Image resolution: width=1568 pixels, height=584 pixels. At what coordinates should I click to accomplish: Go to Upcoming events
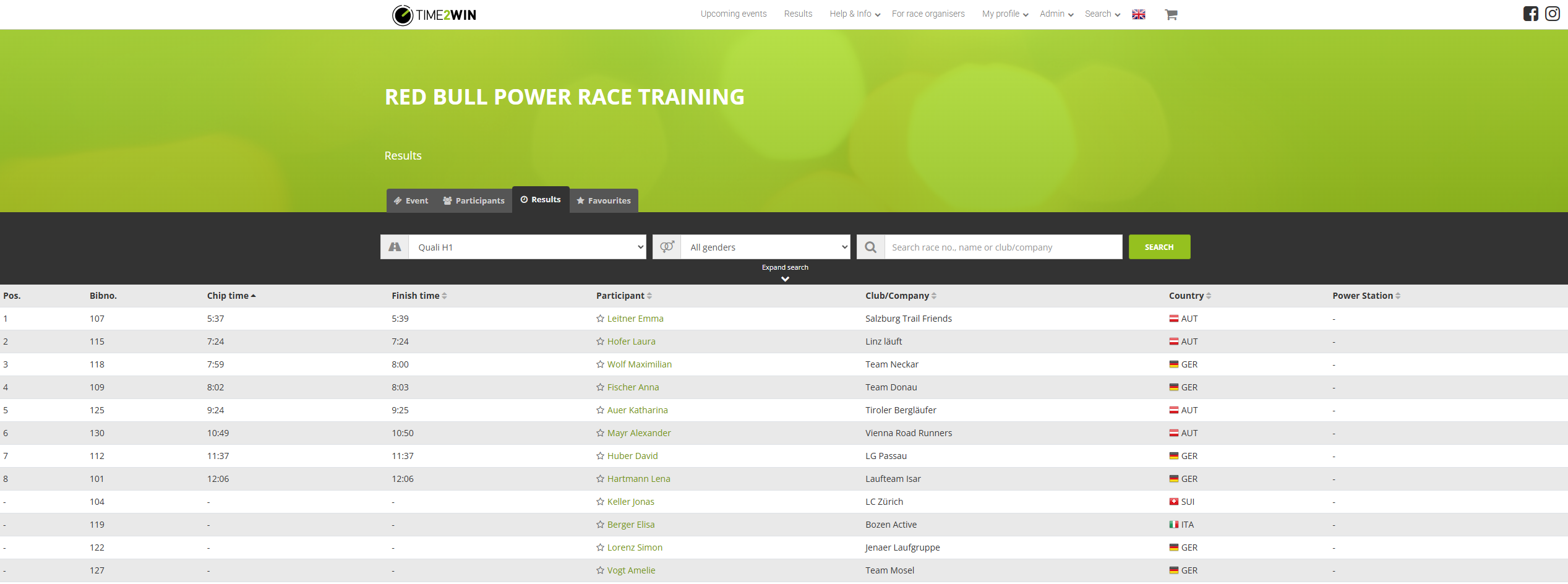[734, 14]
